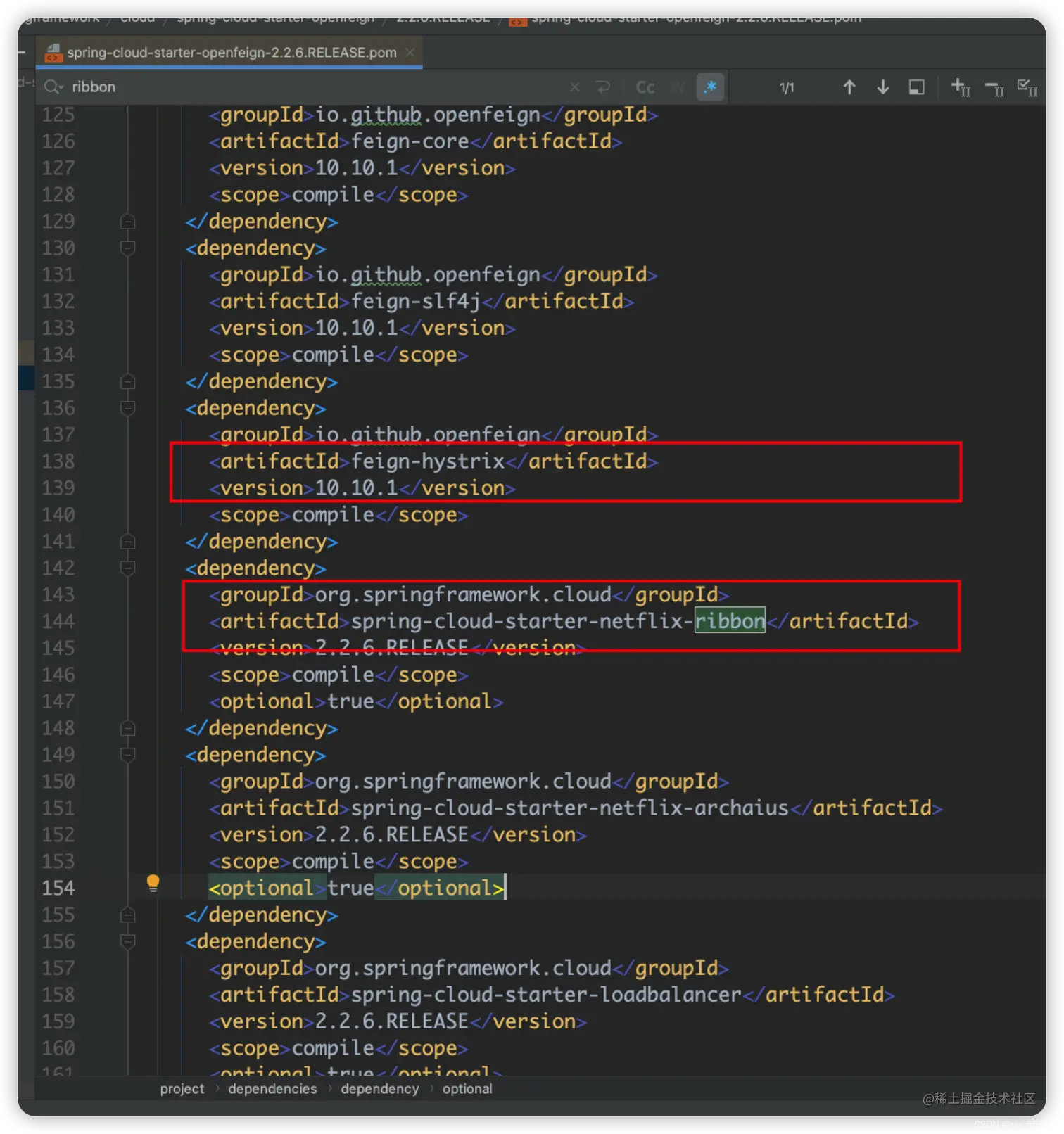Add selection for next occurrence
Image resolution: width=1064 pixels, height=1134 pixels.
(961, 87)
